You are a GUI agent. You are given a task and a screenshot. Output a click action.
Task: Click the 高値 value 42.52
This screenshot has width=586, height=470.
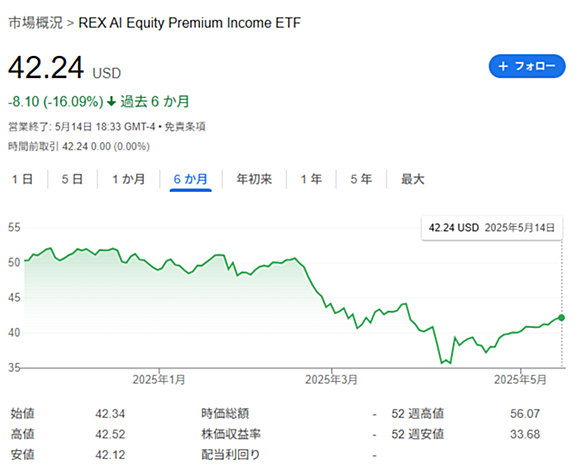click(x=110, y=435)
